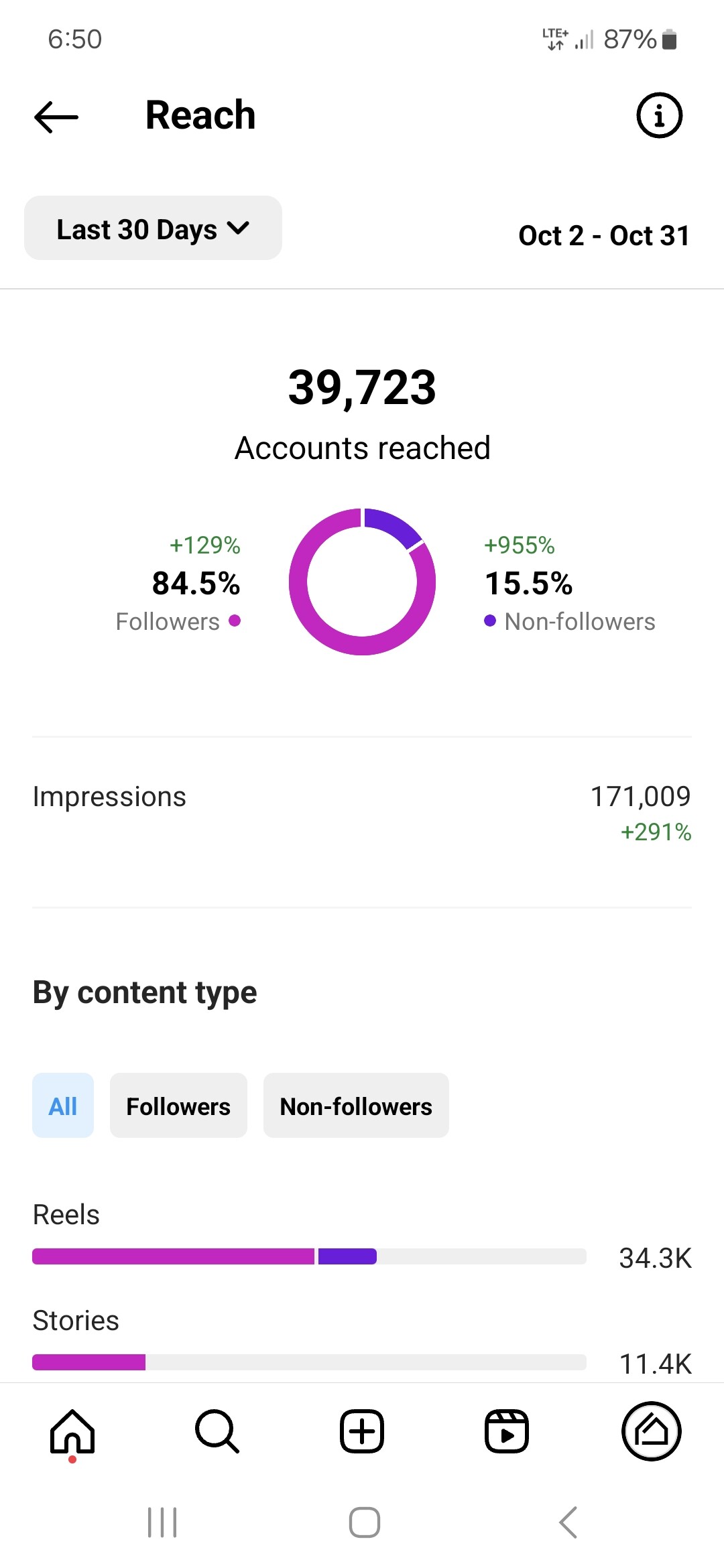Filter content type by Non-followers
Screen dimensions: 724x1568
(356, 1106)
